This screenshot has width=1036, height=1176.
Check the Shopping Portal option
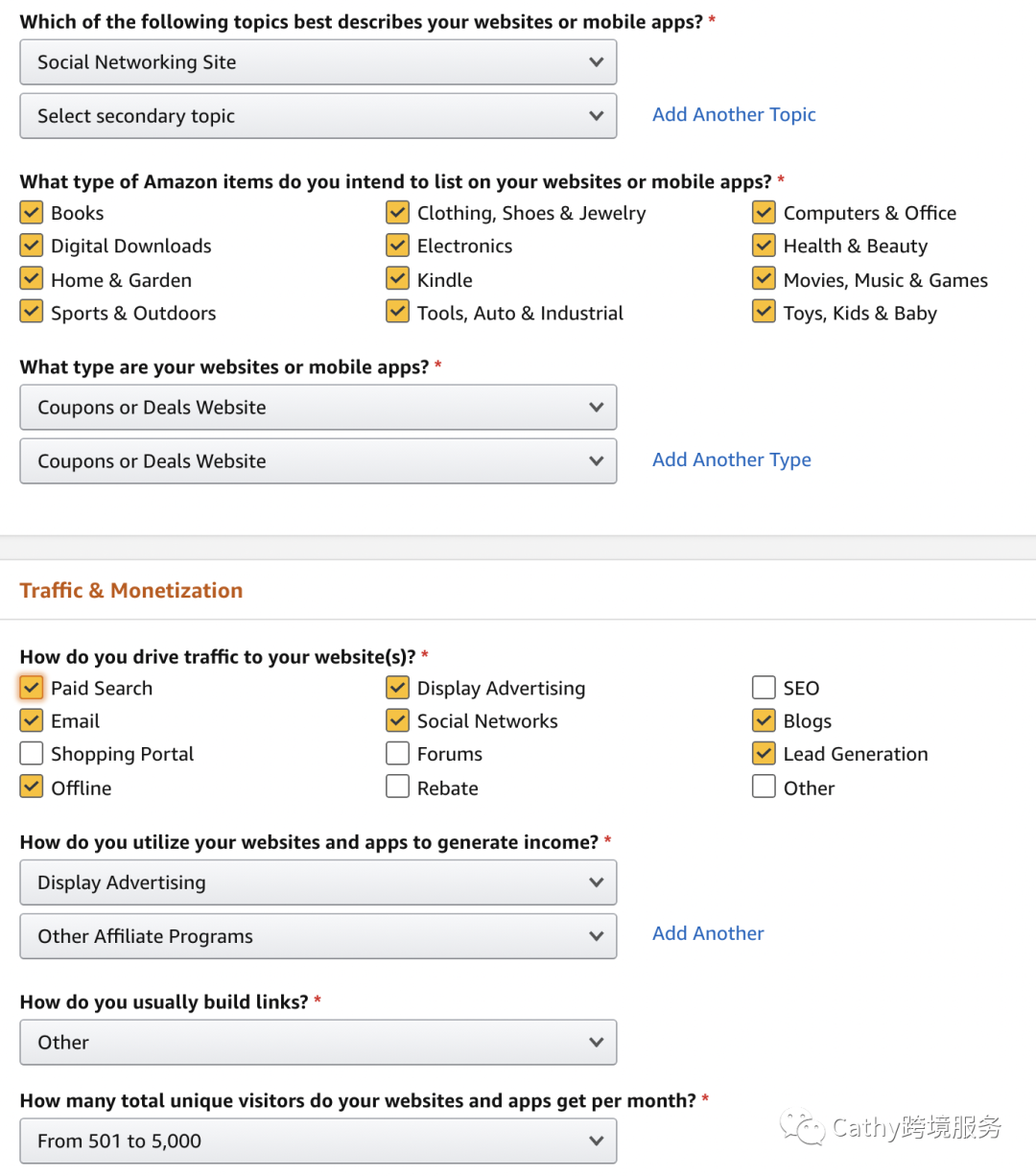coord(32,754)
